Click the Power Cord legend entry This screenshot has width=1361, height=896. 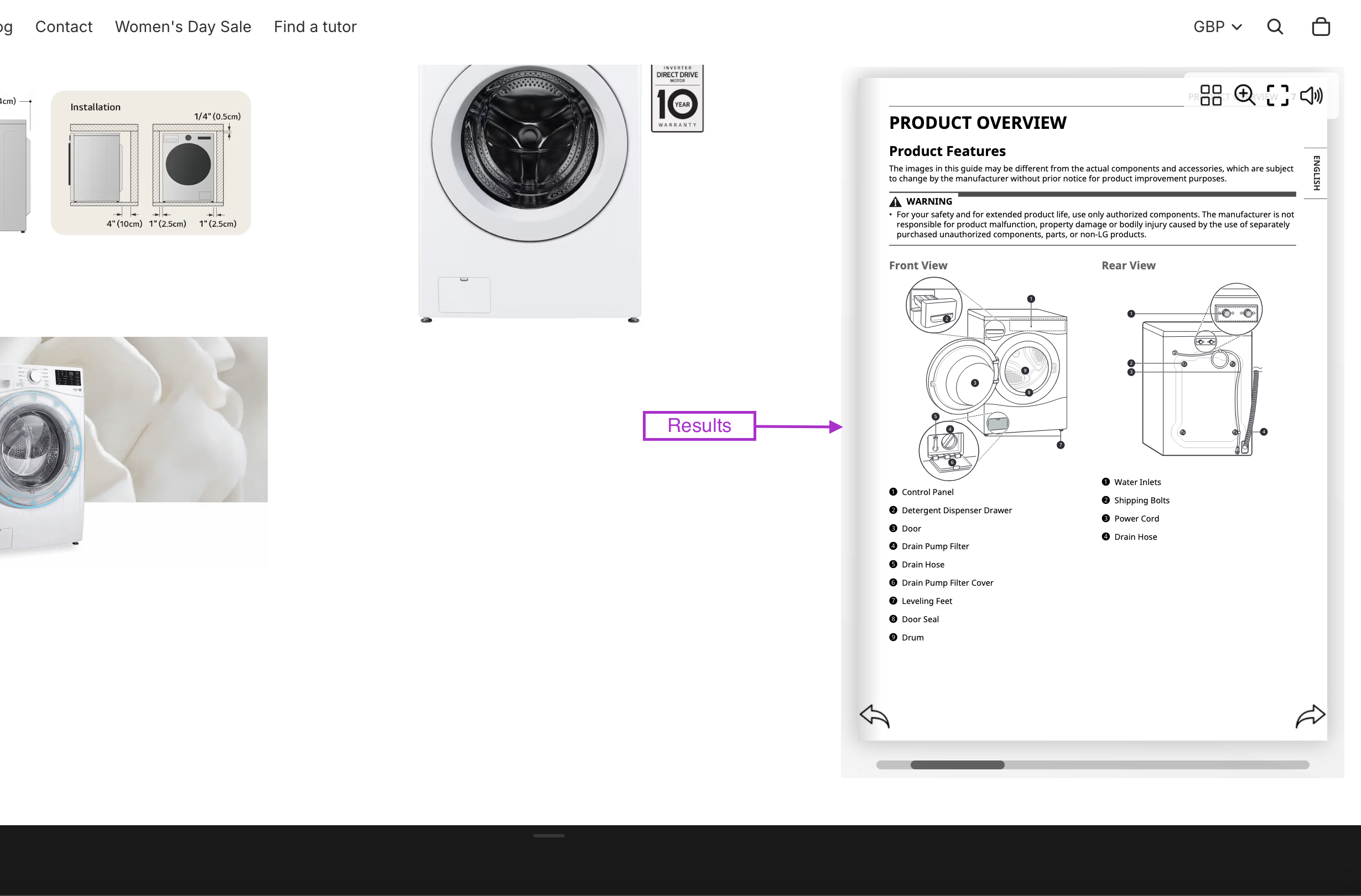[x=1130, y=519]
